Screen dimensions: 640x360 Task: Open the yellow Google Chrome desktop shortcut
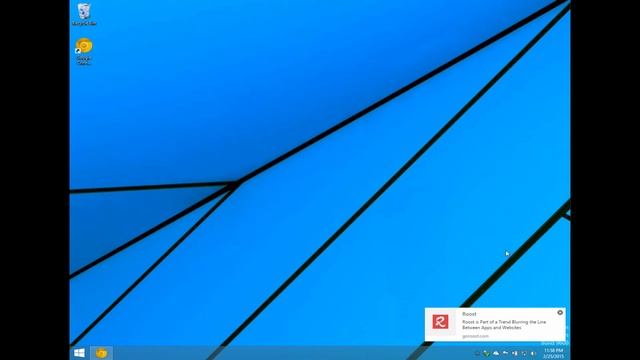point(84,51)
